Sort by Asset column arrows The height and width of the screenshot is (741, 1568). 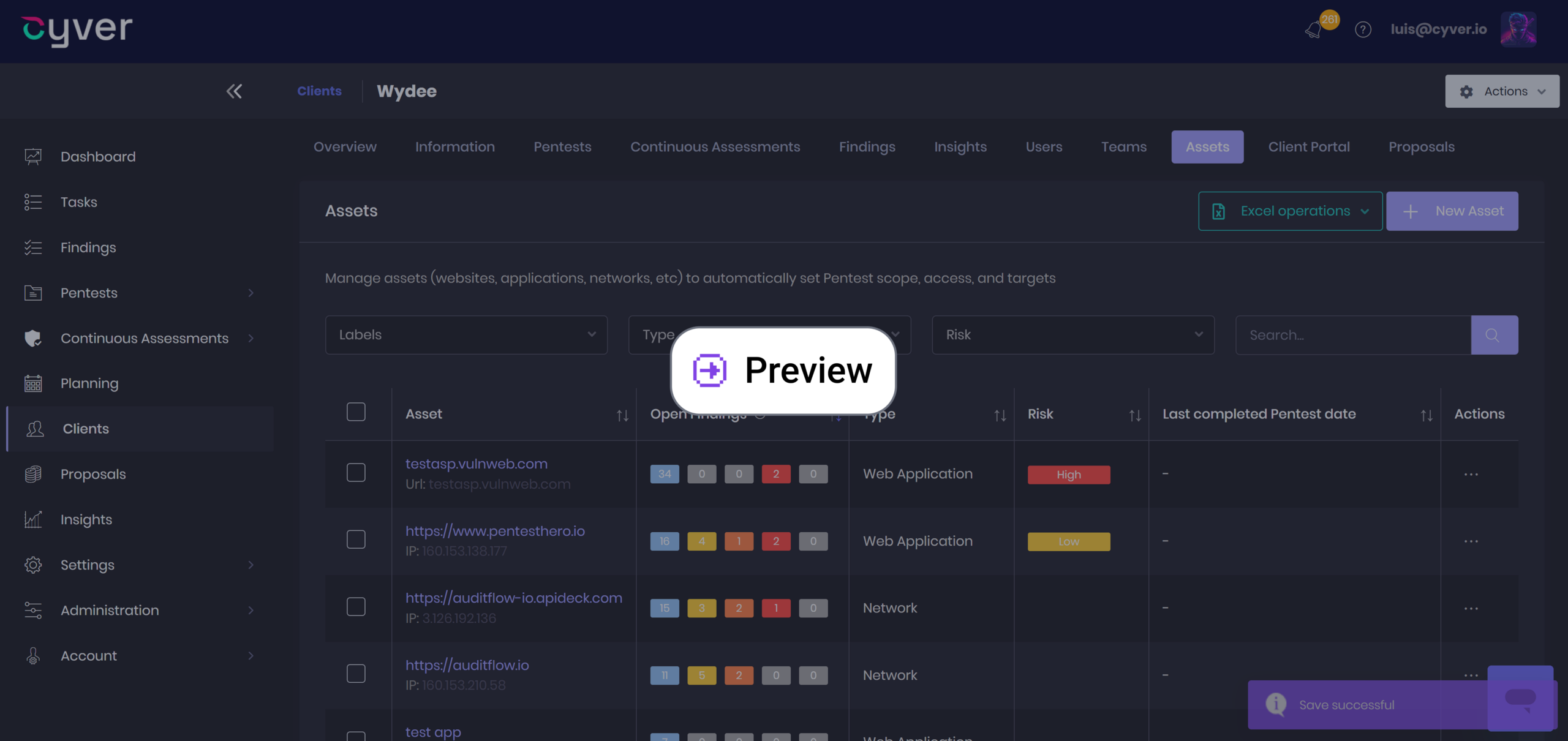pos(622,416)
